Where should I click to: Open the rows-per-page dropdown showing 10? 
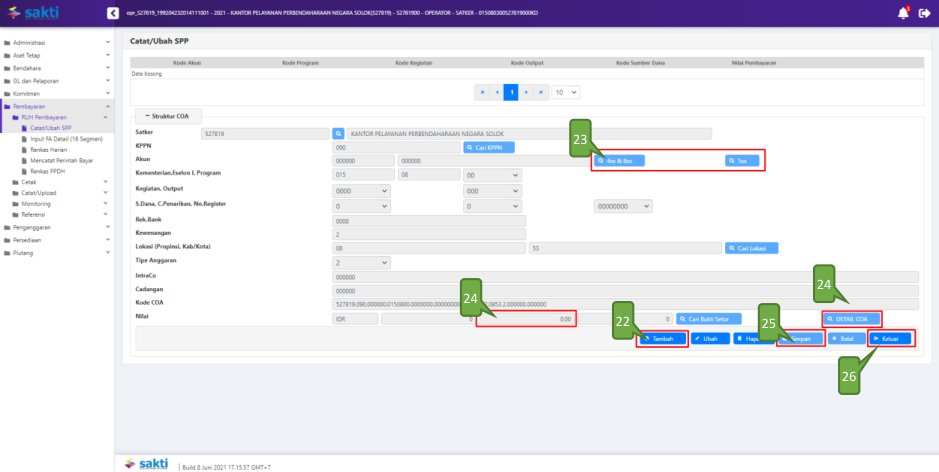click(x=566, y=92)
